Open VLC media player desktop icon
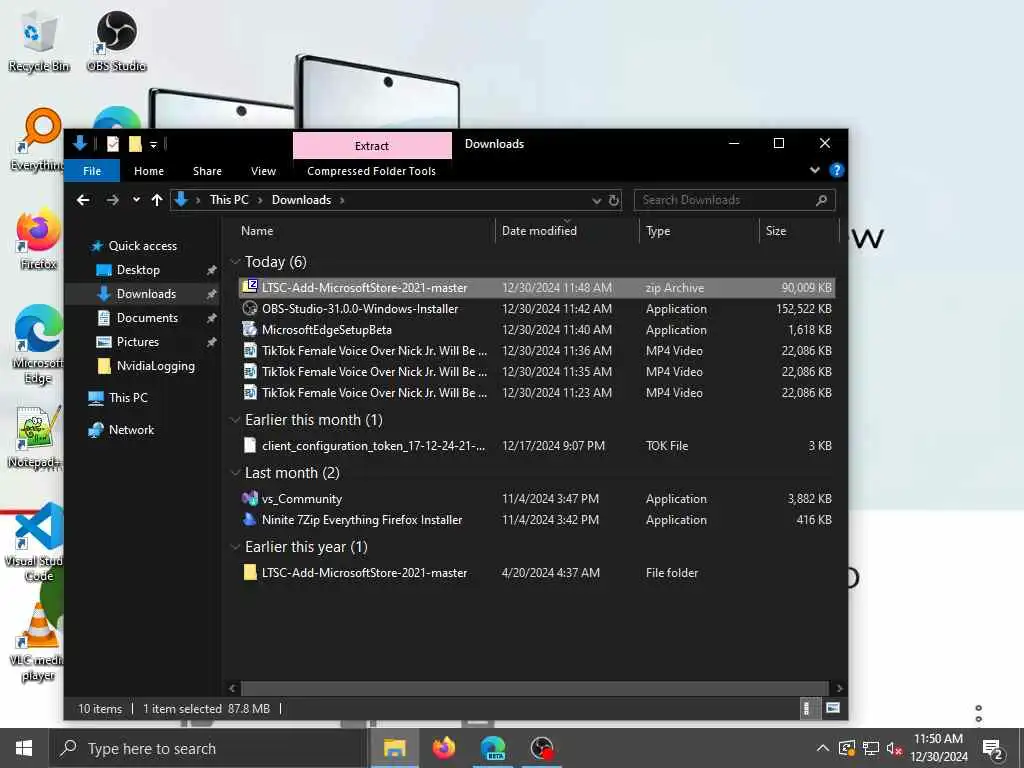This screenshot has height=768, width=1024. click(38, 641)
